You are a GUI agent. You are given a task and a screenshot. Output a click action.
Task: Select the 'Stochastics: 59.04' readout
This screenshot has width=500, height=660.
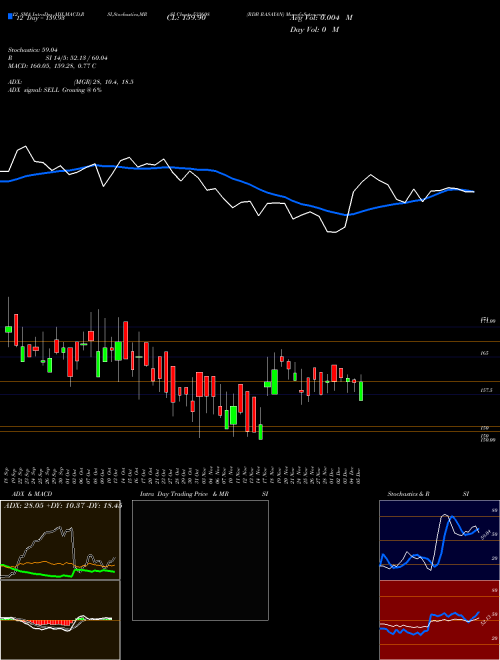point(32,50)
